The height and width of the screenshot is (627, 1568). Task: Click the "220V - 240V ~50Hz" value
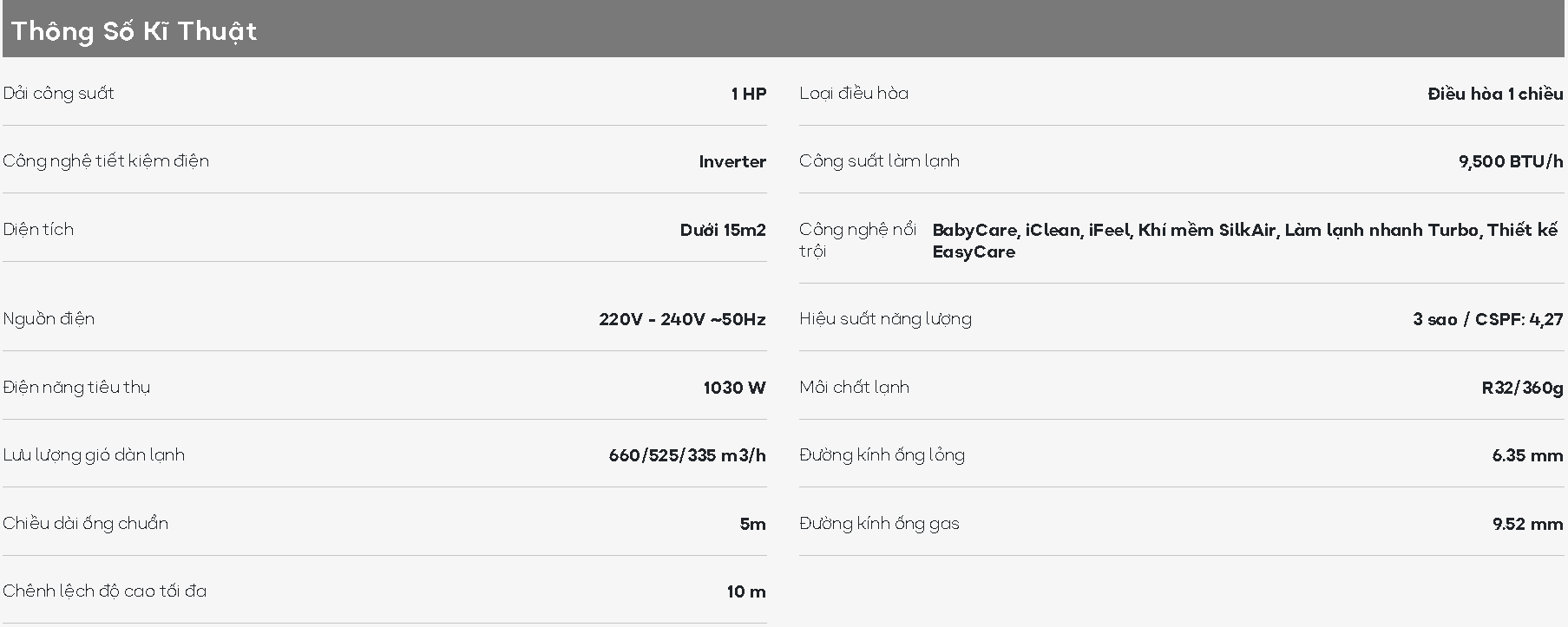click(682, 319)
